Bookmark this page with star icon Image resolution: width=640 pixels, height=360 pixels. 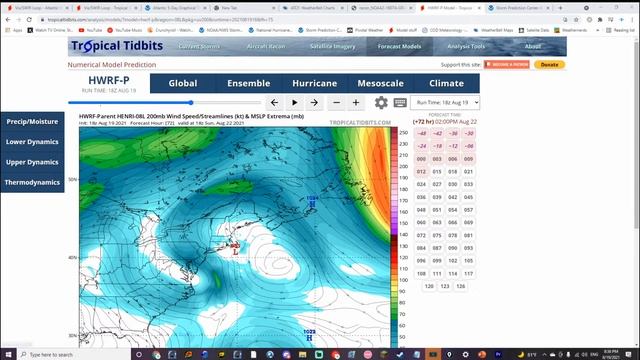[576, 19]
